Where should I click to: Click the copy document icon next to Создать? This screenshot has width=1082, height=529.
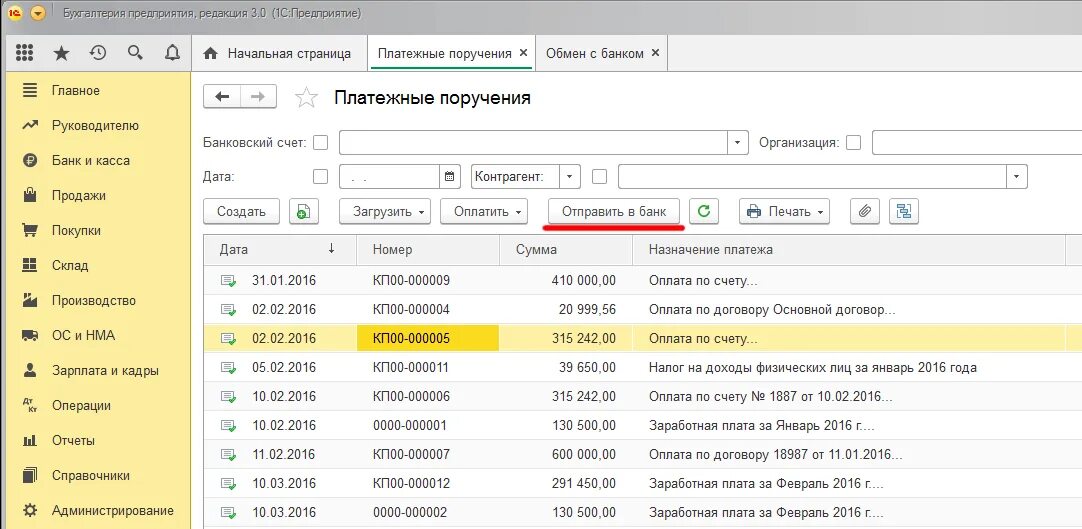[304, 212]
